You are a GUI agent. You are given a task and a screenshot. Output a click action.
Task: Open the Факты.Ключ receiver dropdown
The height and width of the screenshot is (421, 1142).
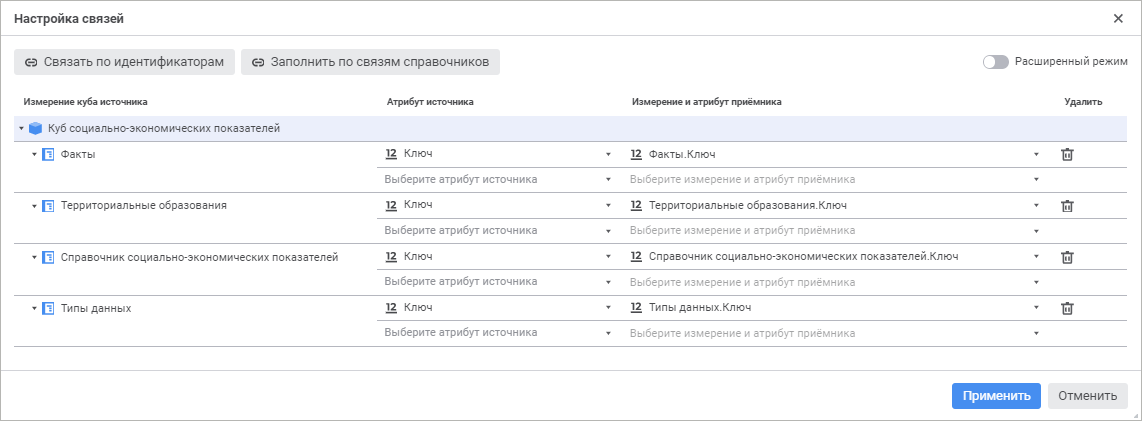pyautogui.click(x=1036, y=154)
